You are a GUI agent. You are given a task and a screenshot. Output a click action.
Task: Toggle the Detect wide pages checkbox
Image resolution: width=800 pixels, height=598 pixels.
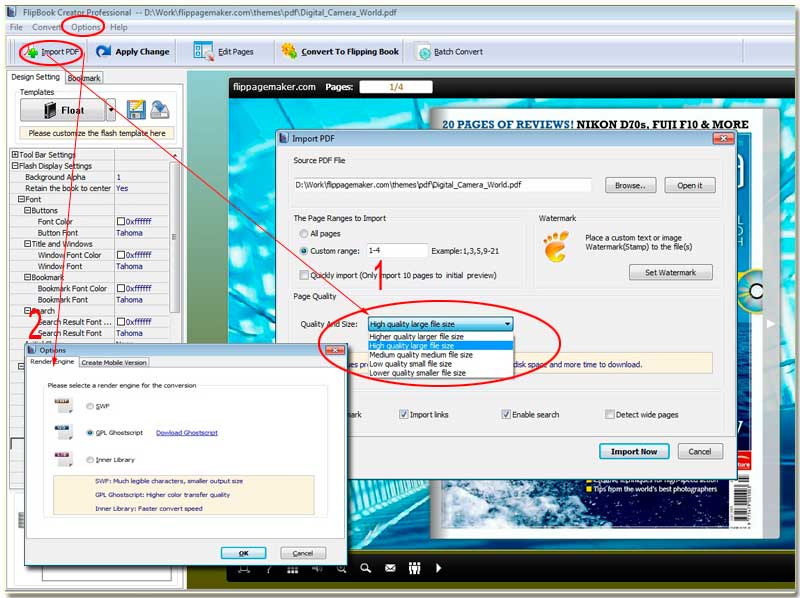point(609,414)
